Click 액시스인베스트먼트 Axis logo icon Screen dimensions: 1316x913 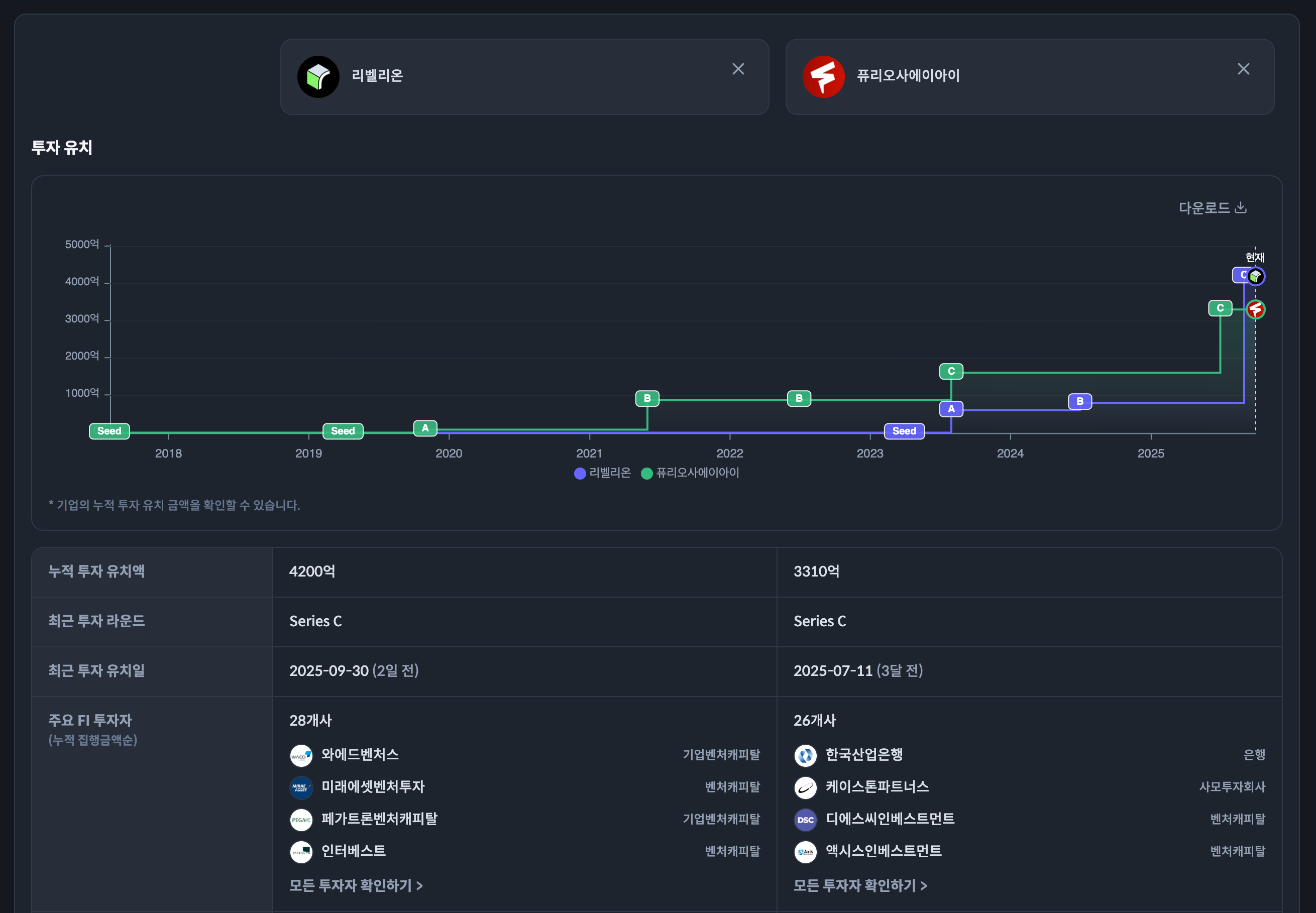805,851
